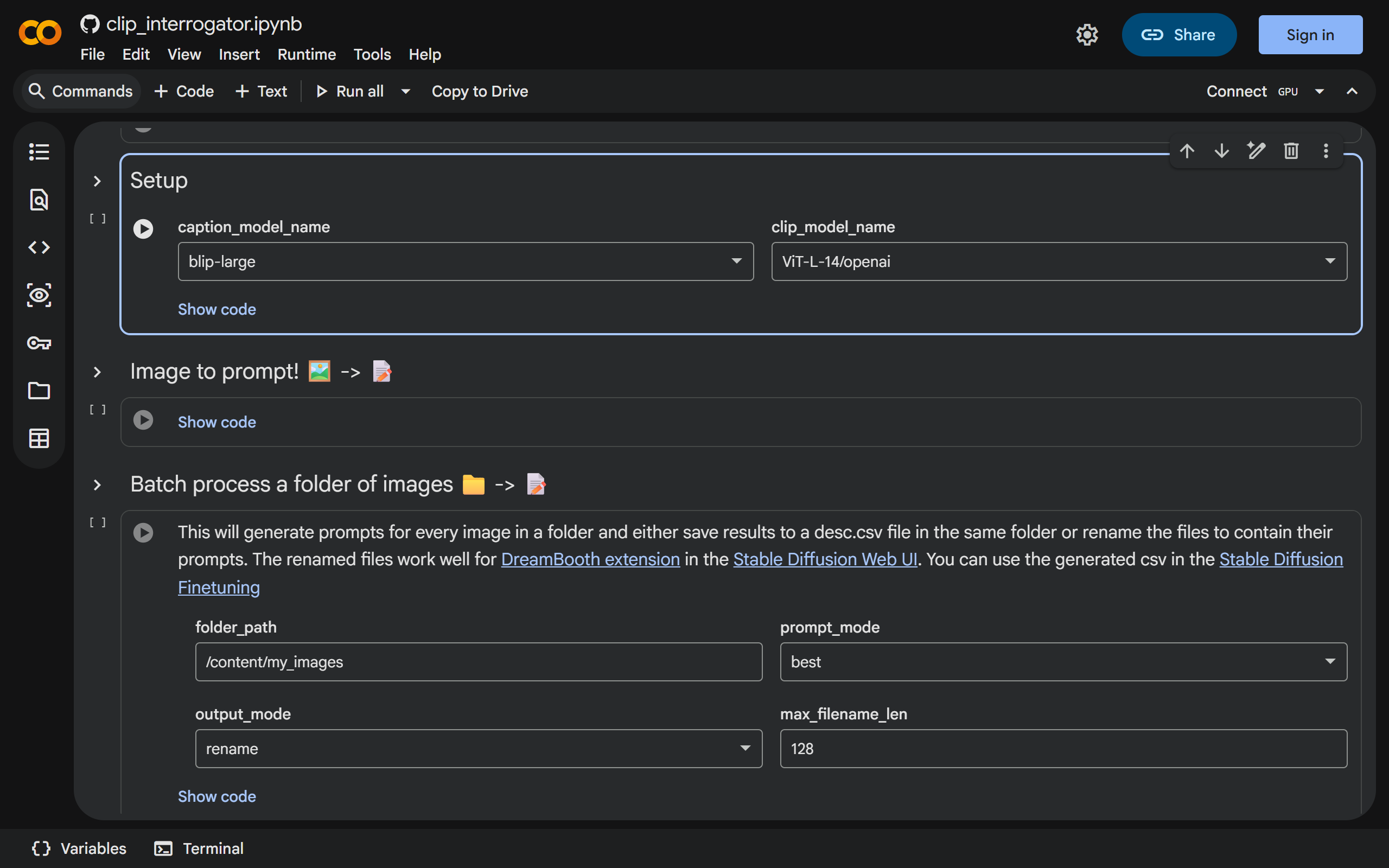Delete the Setup cell with trash icon
Screen dimensions: 1389x868
pos(1291,151)
